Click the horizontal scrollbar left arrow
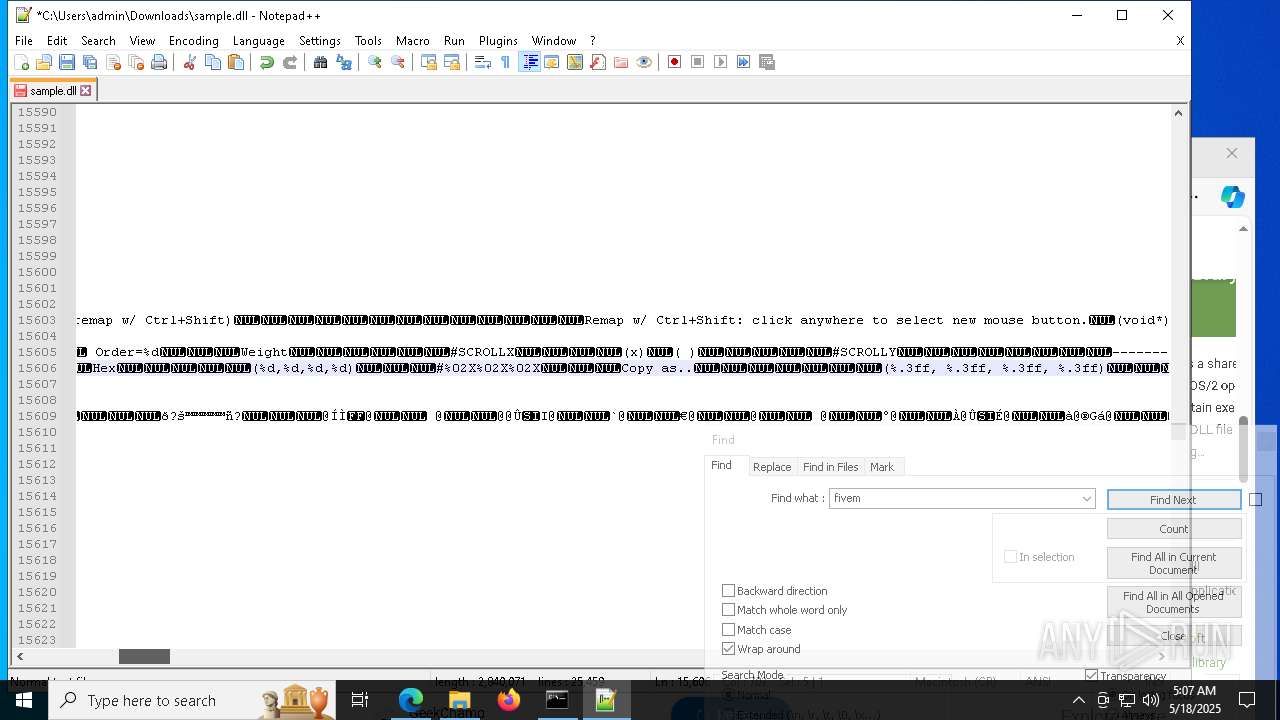 pos(20,657)
